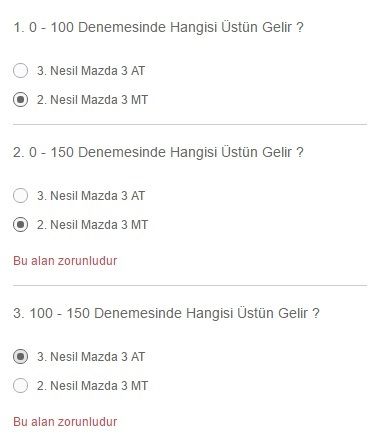Click '3. Nesil Mazda 3 AT' label text in question 3
The width and height of the screenshot is (370, 444).
(x=91, y=357)
